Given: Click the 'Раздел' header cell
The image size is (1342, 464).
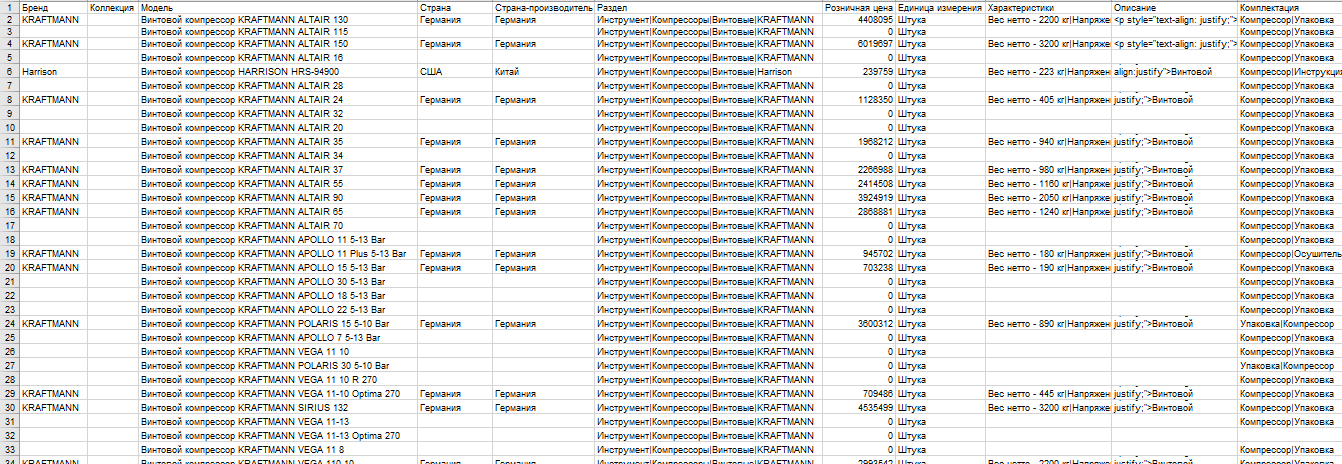Looking at the screenshot, I should click(708, 7).
